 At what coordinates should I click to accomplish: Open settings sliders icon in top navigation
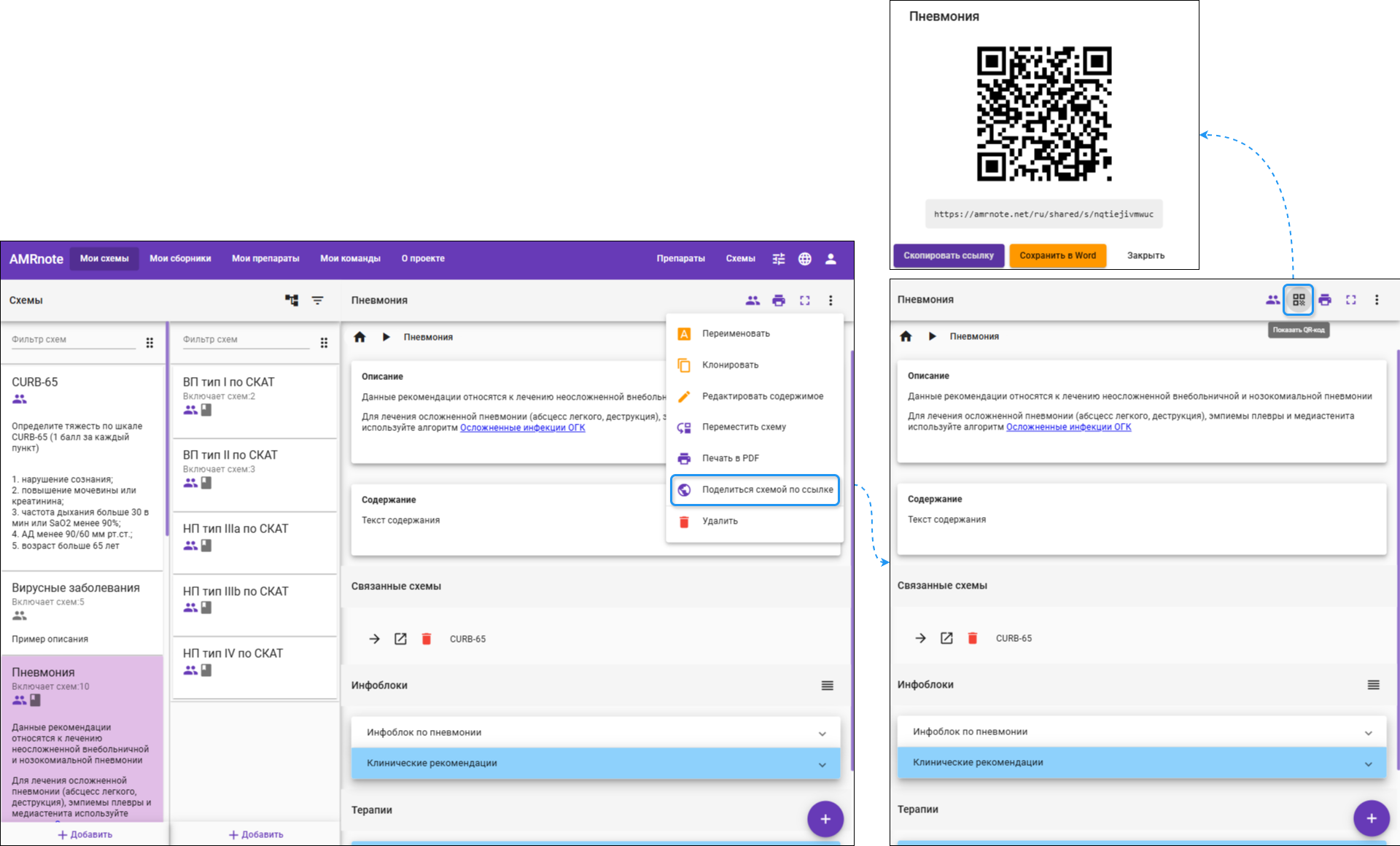(779, 259)
